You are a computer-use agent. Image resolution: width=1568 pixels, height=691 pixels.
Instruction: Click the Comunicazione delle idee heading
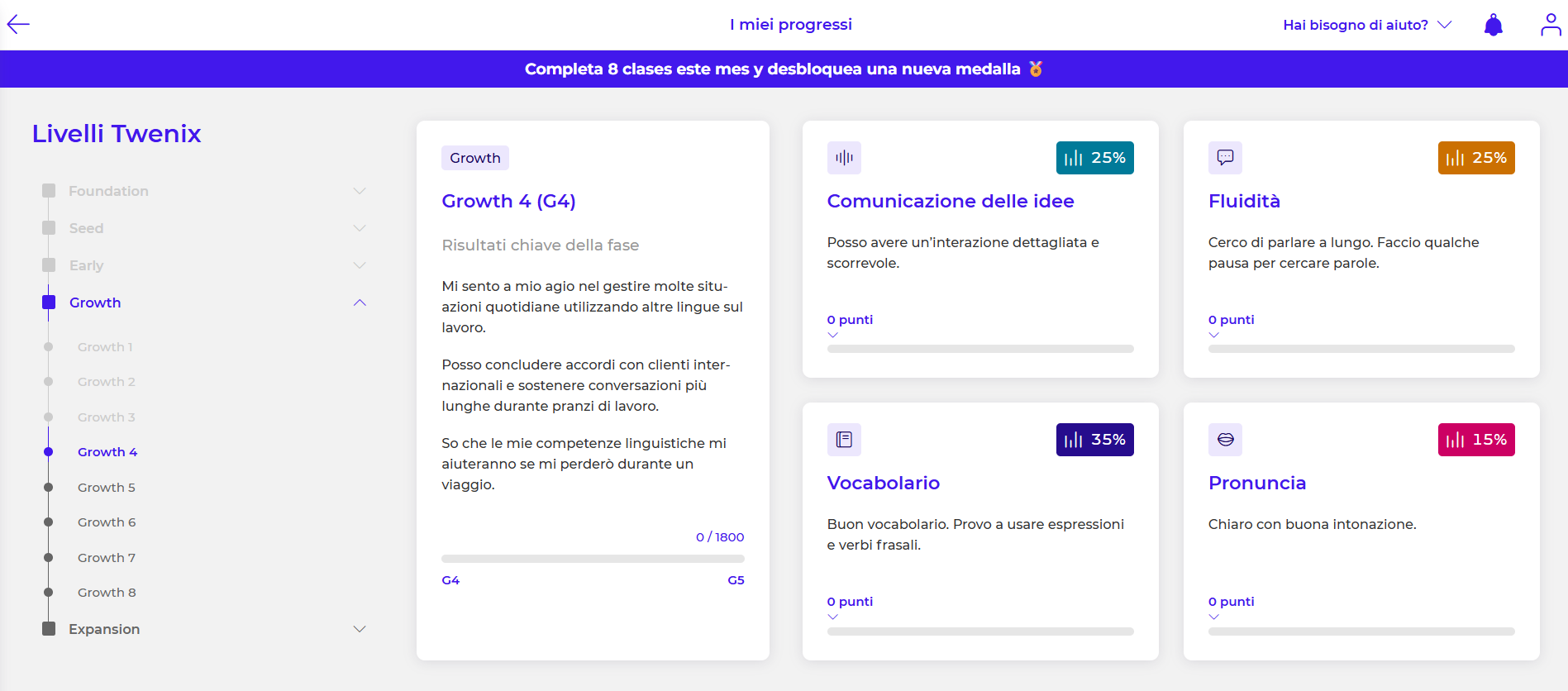[x=950, y=201]
